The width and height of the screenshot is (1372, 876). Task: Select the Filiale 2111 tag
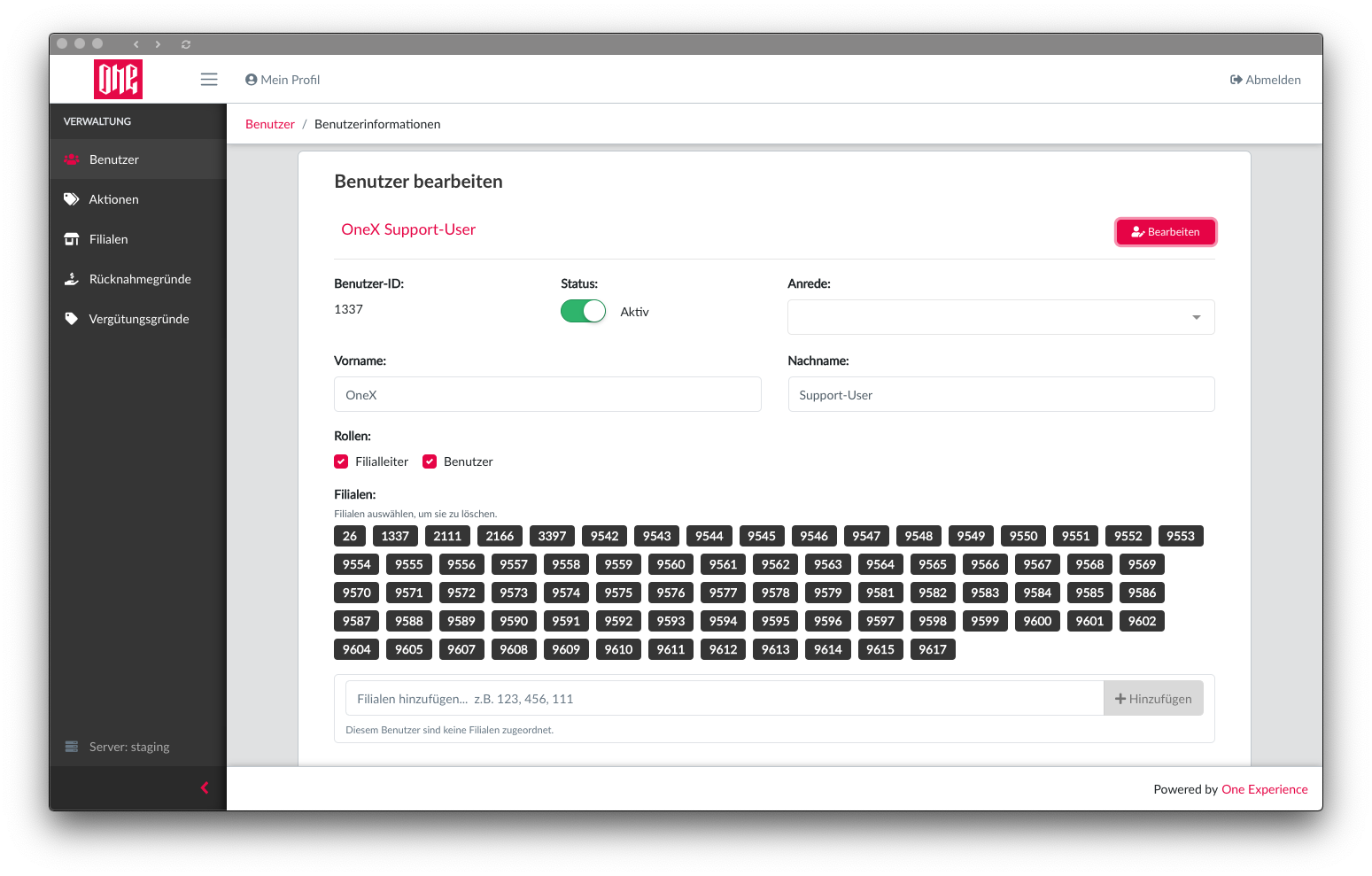(x=447, y=536)
